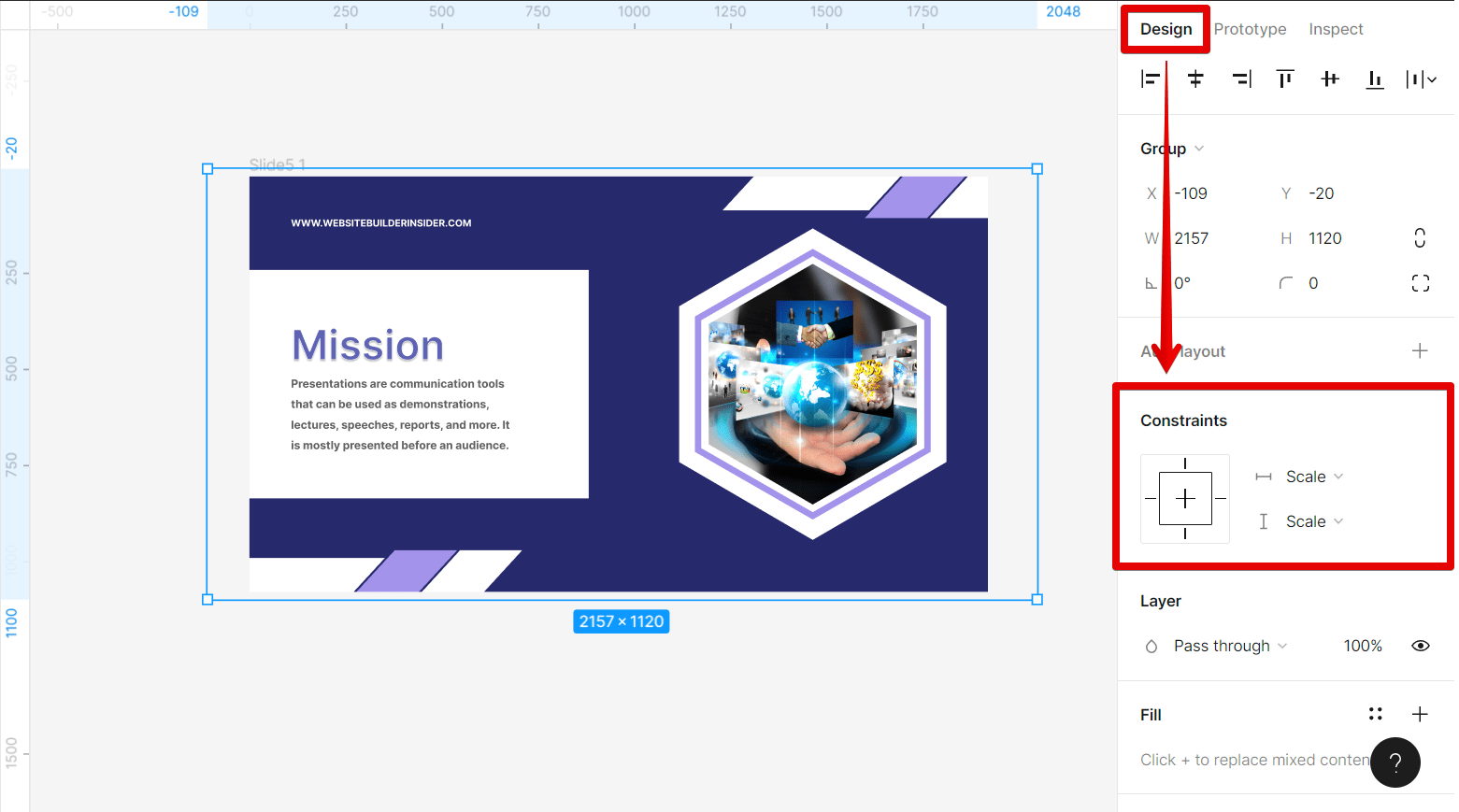Click the blend mode droplet icon
Screen dimensions: 1459x812
1151,646
